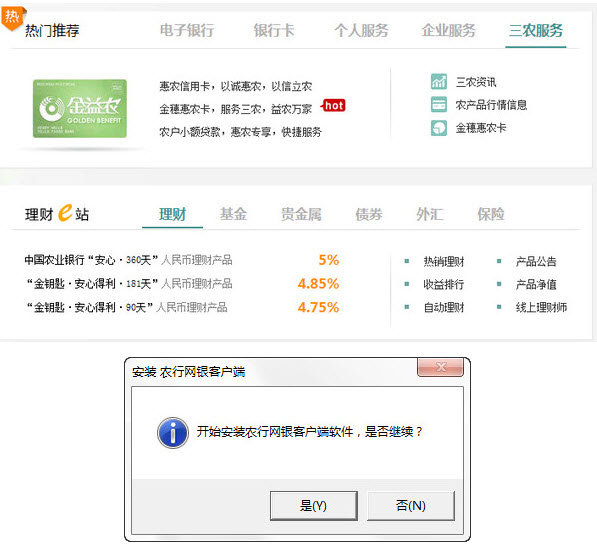
Task: Click the 4.85% yield rate
Action: tap(318, 284)
